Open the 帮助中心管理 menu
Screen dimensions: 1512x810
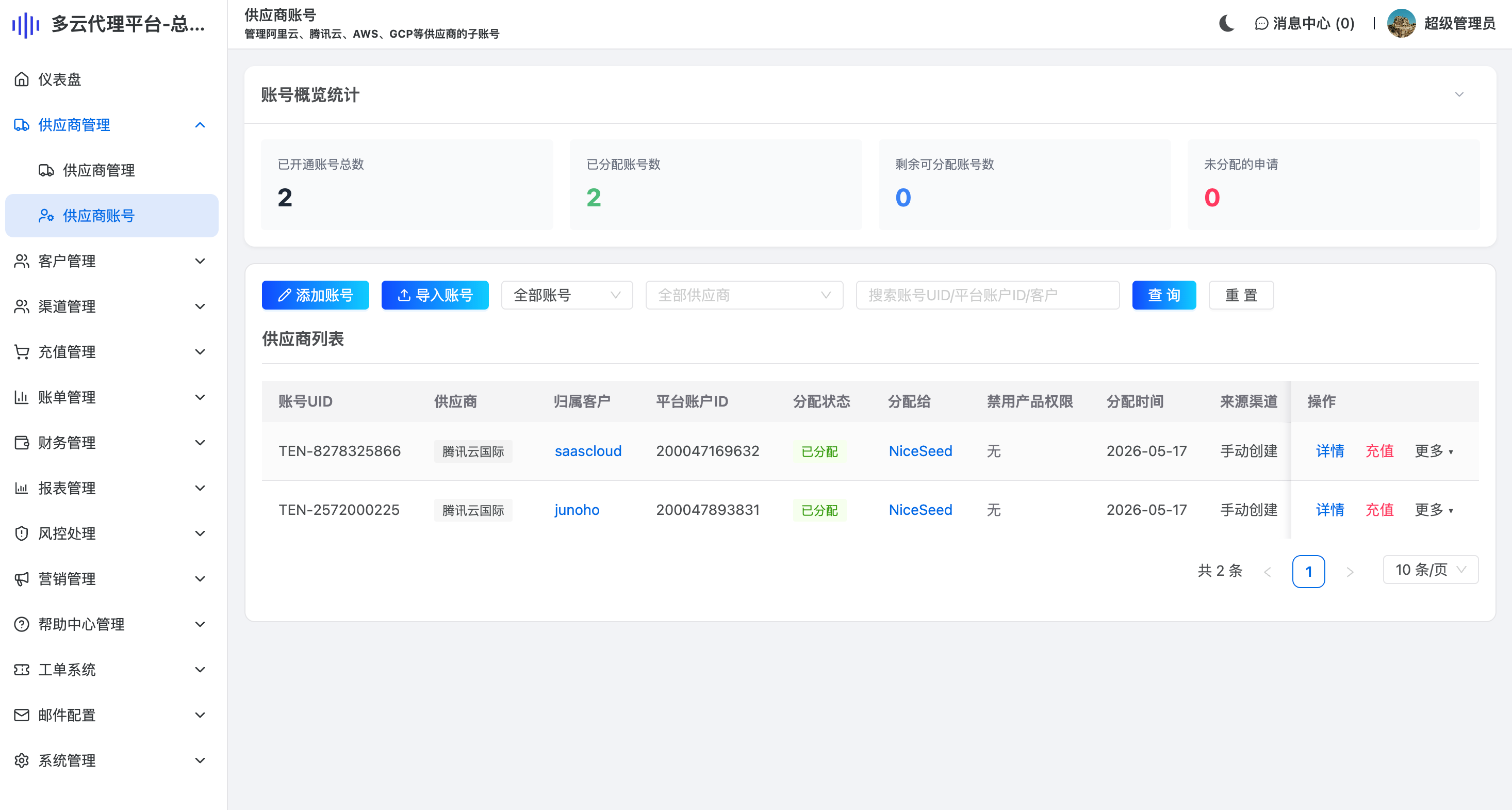tap(111, 624)
